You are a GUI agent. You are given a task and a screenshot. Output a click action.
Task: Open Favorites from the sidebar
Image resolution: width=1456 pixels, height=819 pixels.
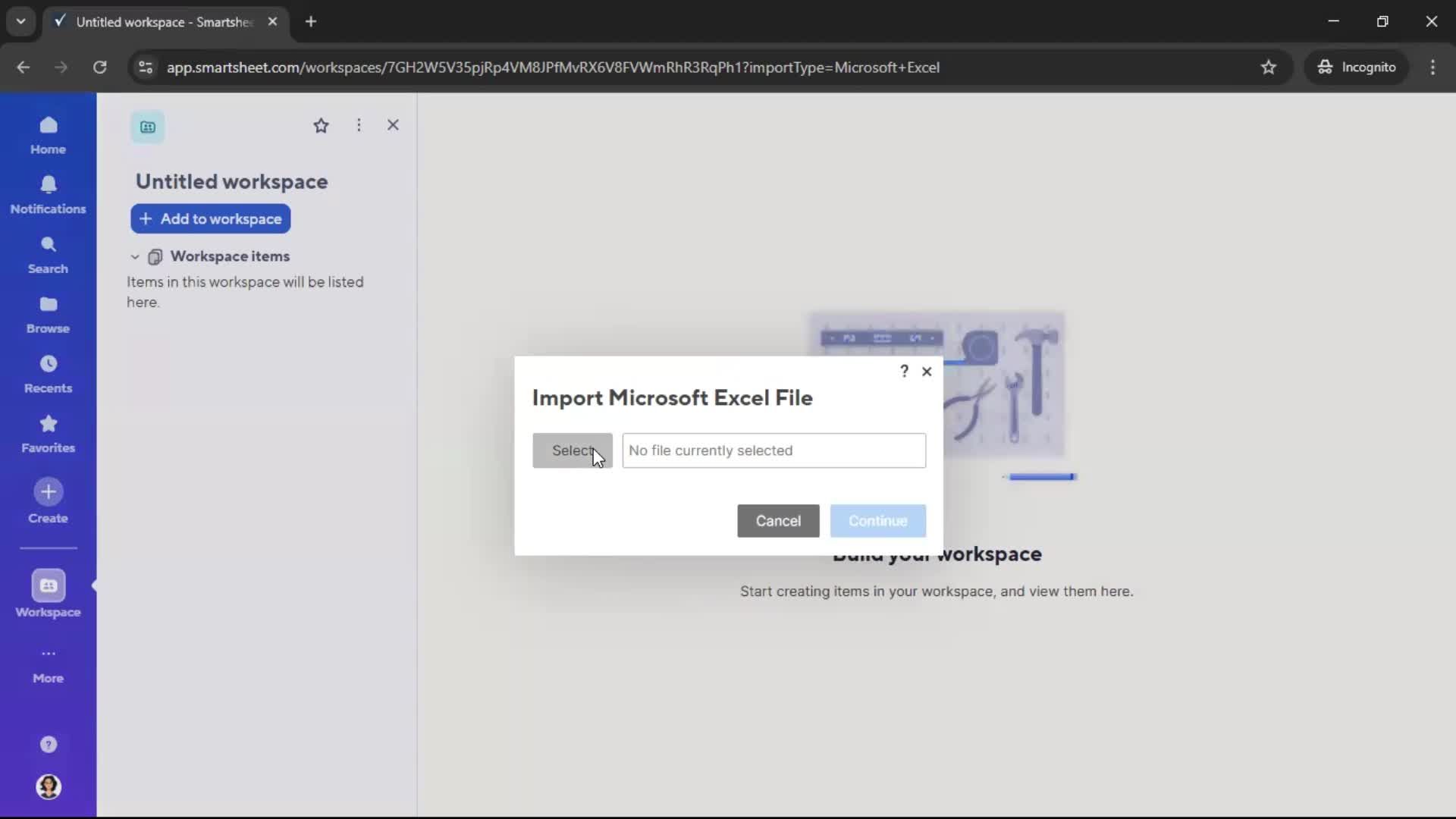tap(48, 433)
